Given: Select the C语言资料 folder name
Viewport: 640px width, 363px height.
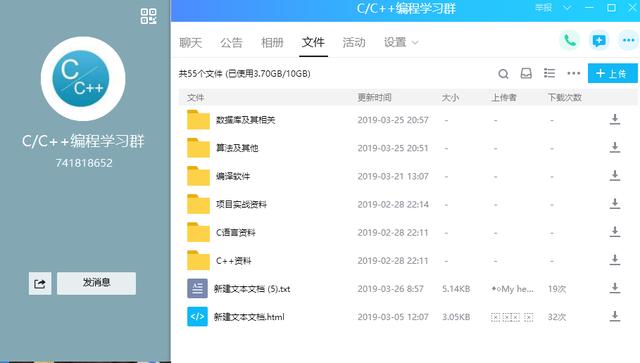Looking at the screenshot, I should pos(236,233).
